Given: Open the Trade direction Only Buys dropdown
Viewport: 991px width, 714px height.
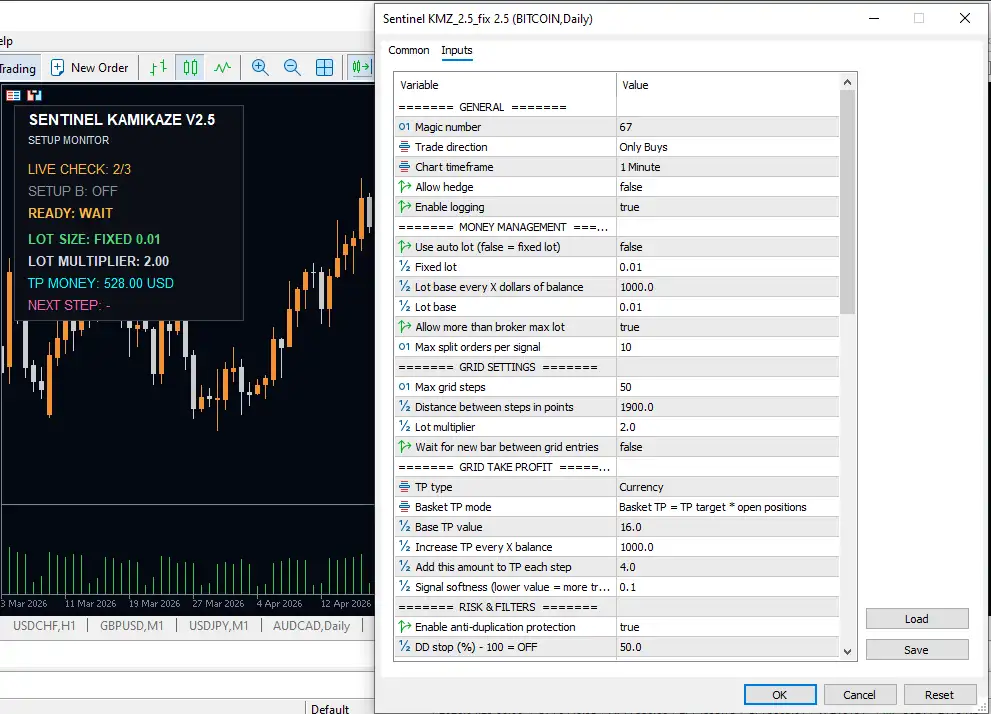Looking at the screenshot, I should [x=727, y=147].
